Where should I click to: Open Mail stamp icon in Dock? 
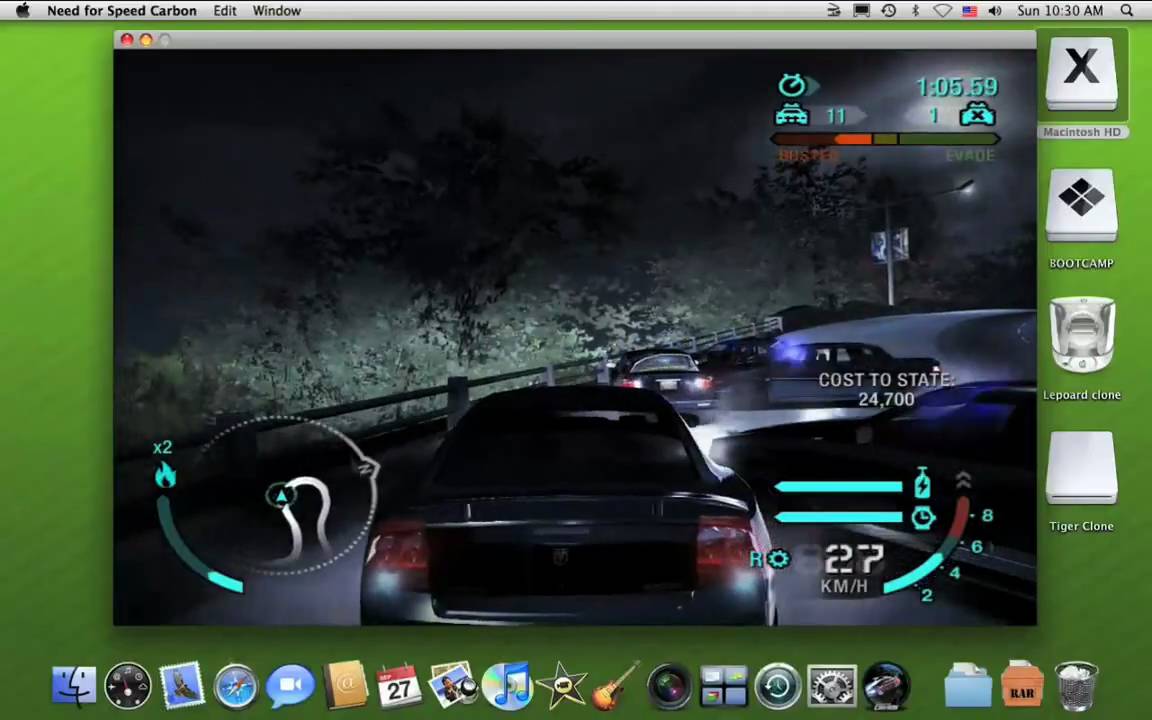(x=181, y=685)
